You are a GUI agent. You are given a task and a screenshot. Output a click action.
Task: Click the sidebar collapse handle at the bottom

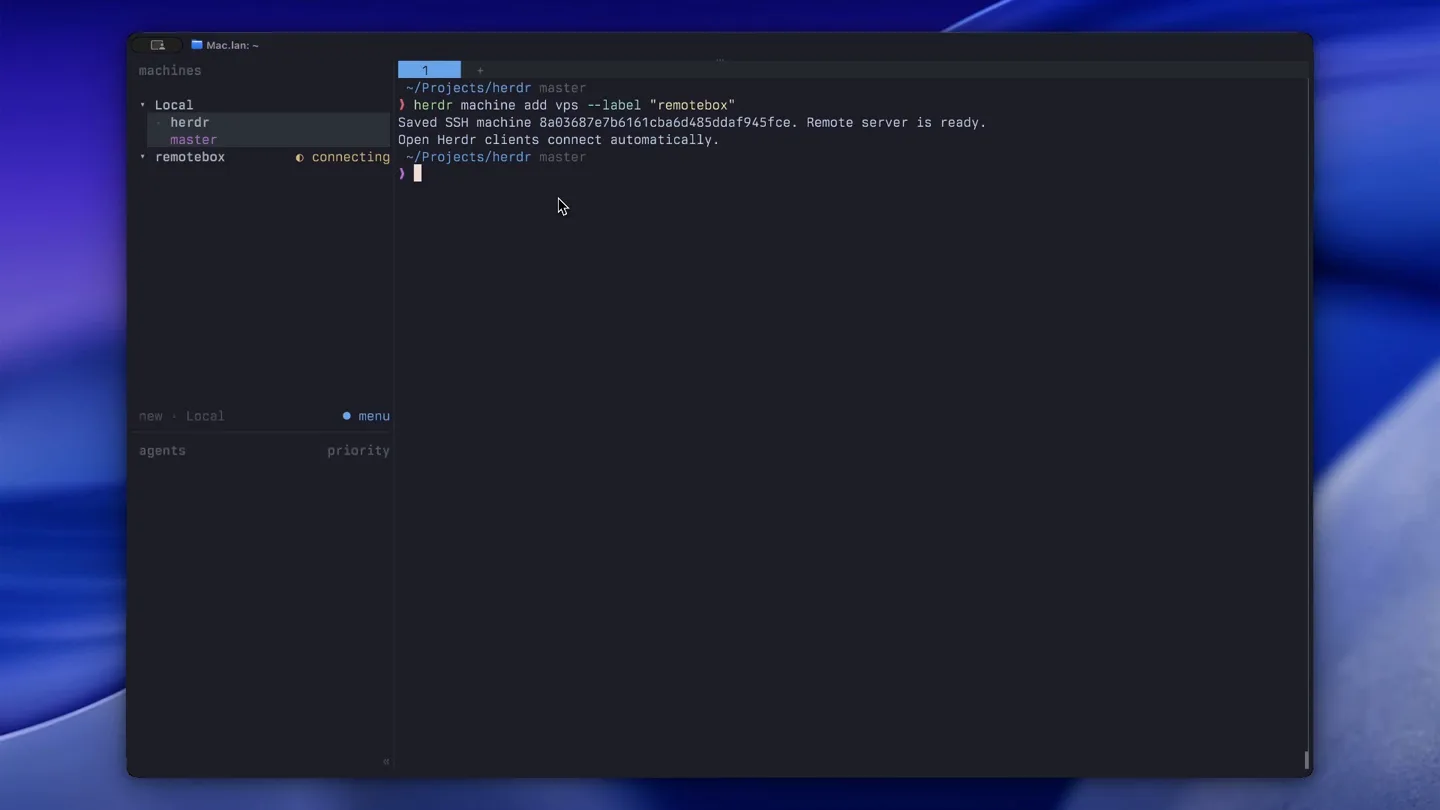[386, 762]
